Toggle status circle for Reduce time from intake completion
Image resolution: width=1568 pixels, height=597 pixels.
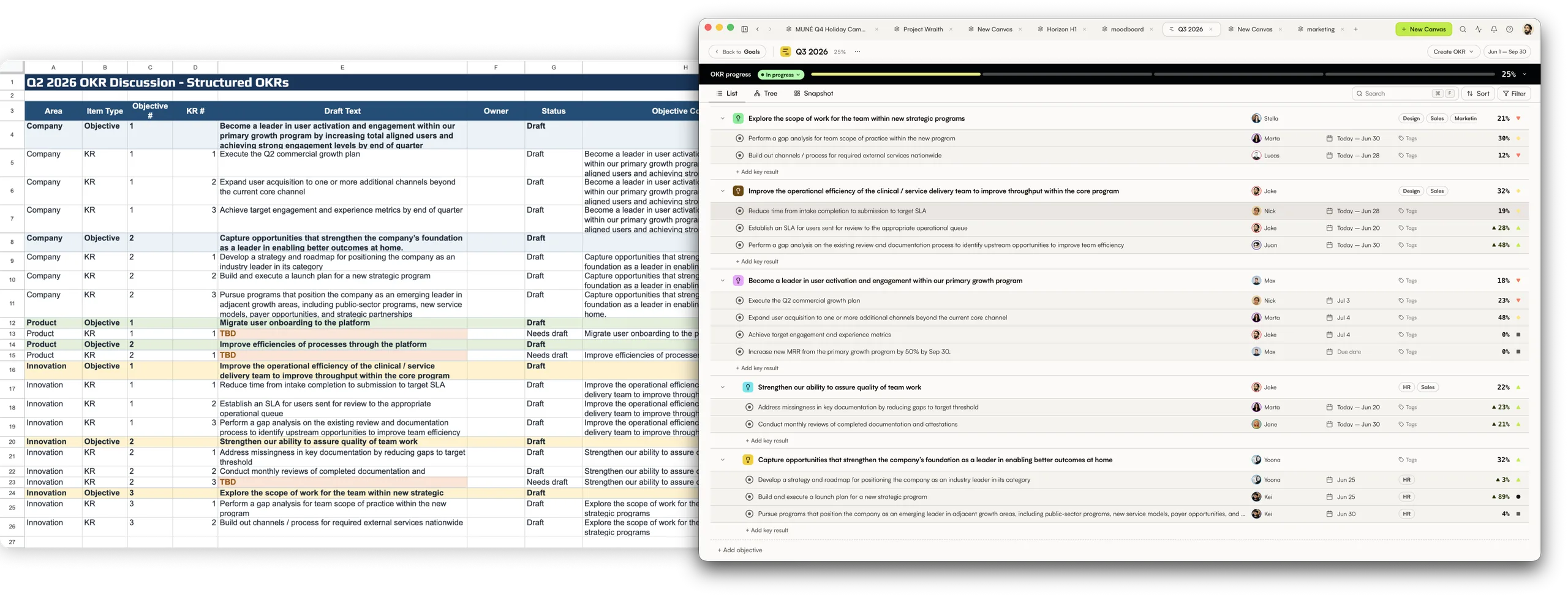739,210
